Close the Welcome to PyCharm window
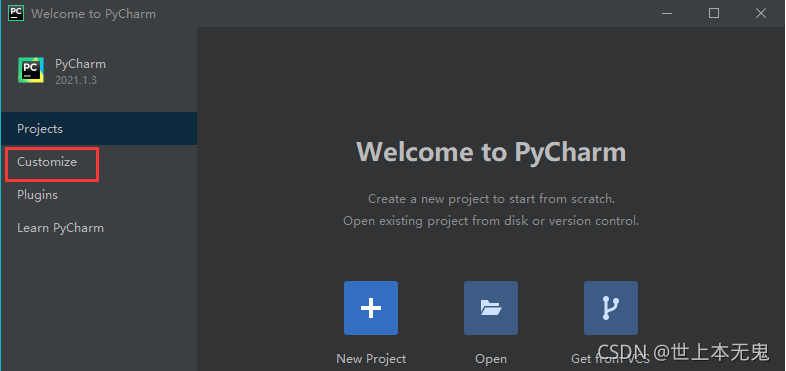Viewport: 786px width, 371px height. pyautogui.click(x=761, y=14)
